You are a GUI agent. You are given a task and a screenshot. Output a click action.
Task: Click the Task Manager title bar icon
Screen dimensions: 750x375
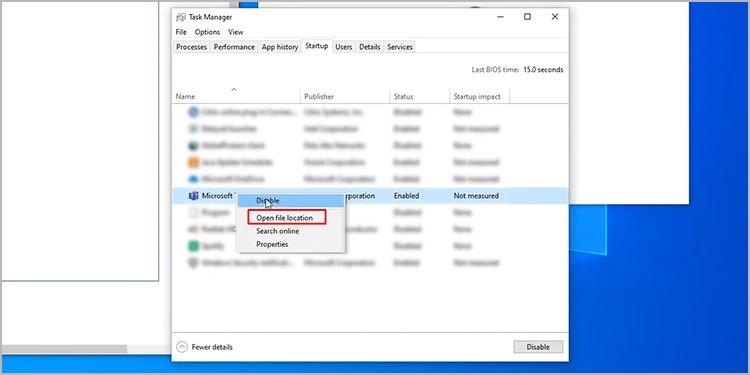[x=181, y=17]
